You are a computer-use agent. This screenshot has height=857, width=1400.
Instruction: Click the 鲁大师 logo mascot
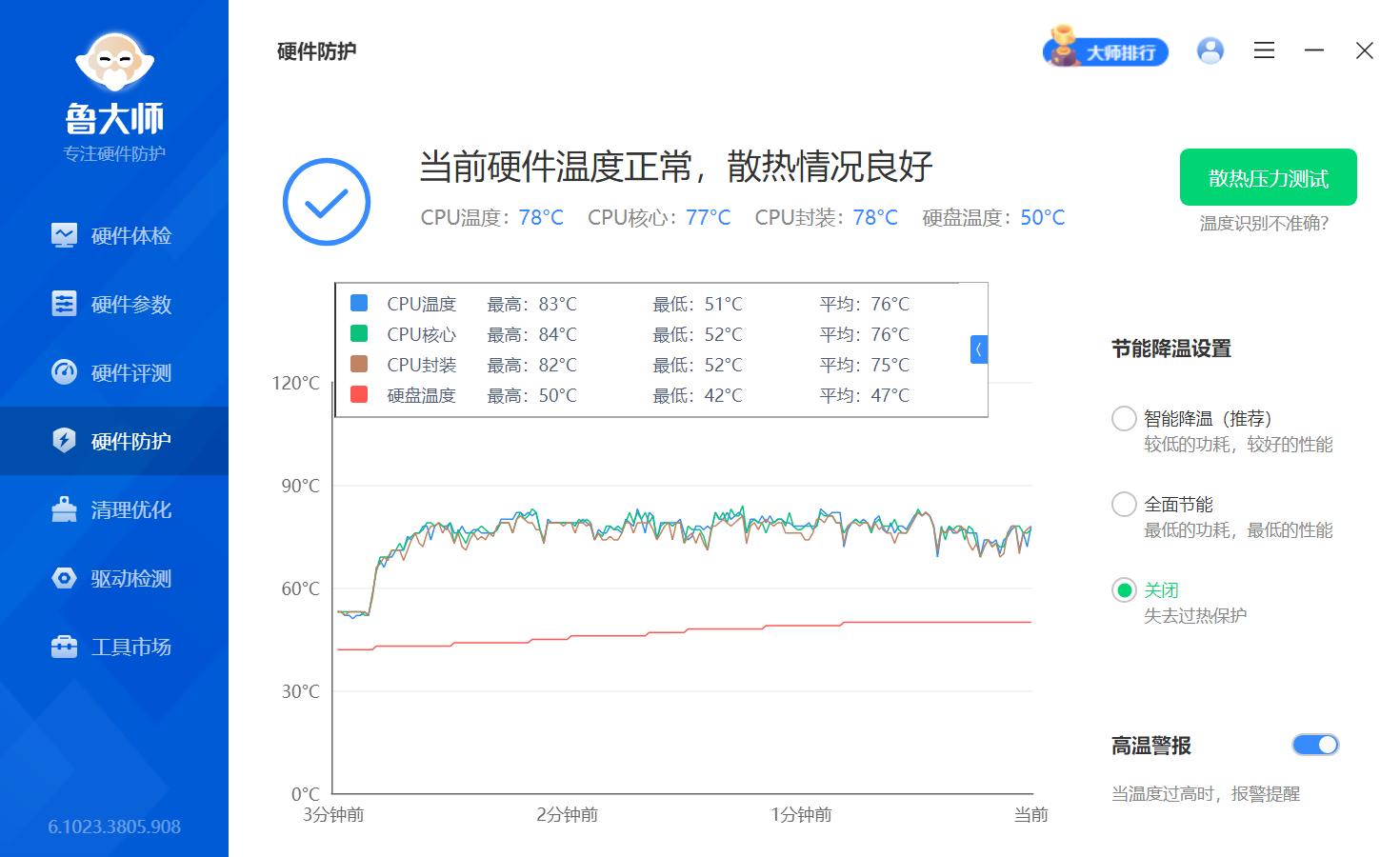pos(114,63)
